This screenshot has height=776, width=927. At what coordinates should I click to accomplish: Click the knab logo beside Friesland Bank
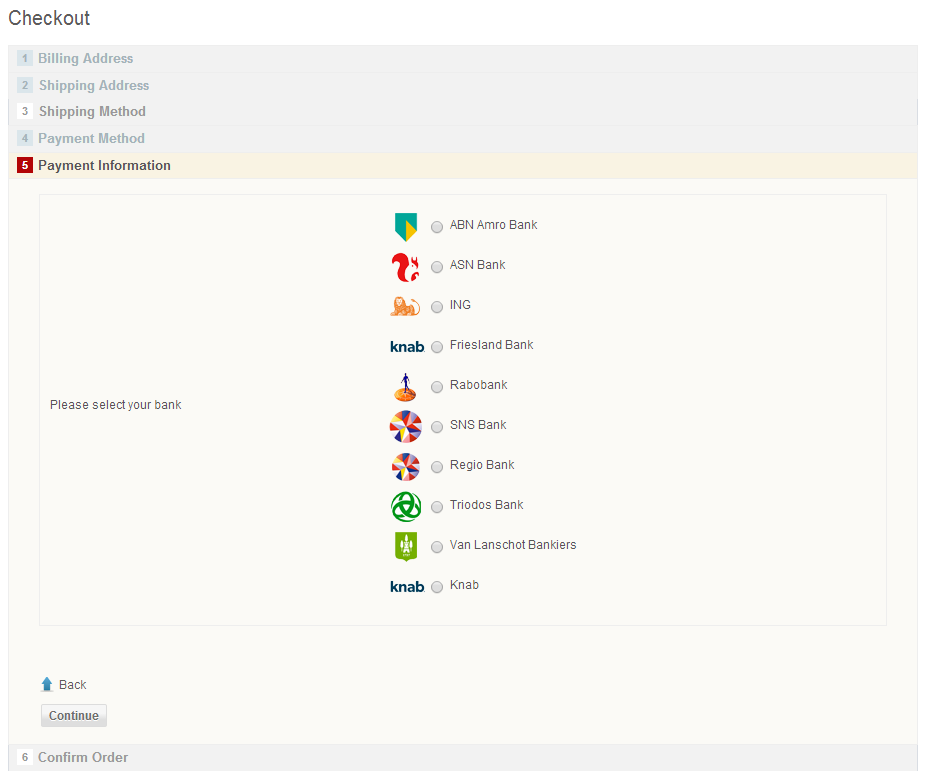click(405, 346)
